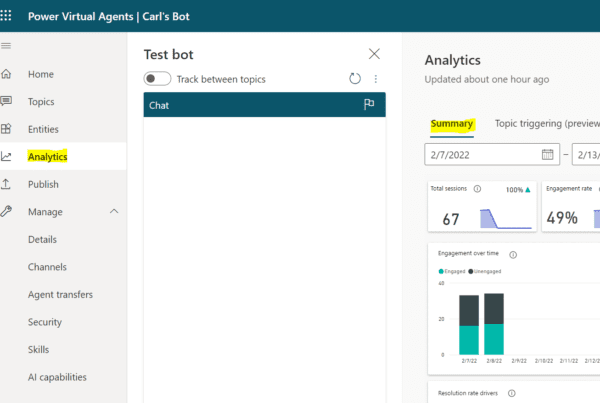Reset the test bot conversation

coord(355,79)
